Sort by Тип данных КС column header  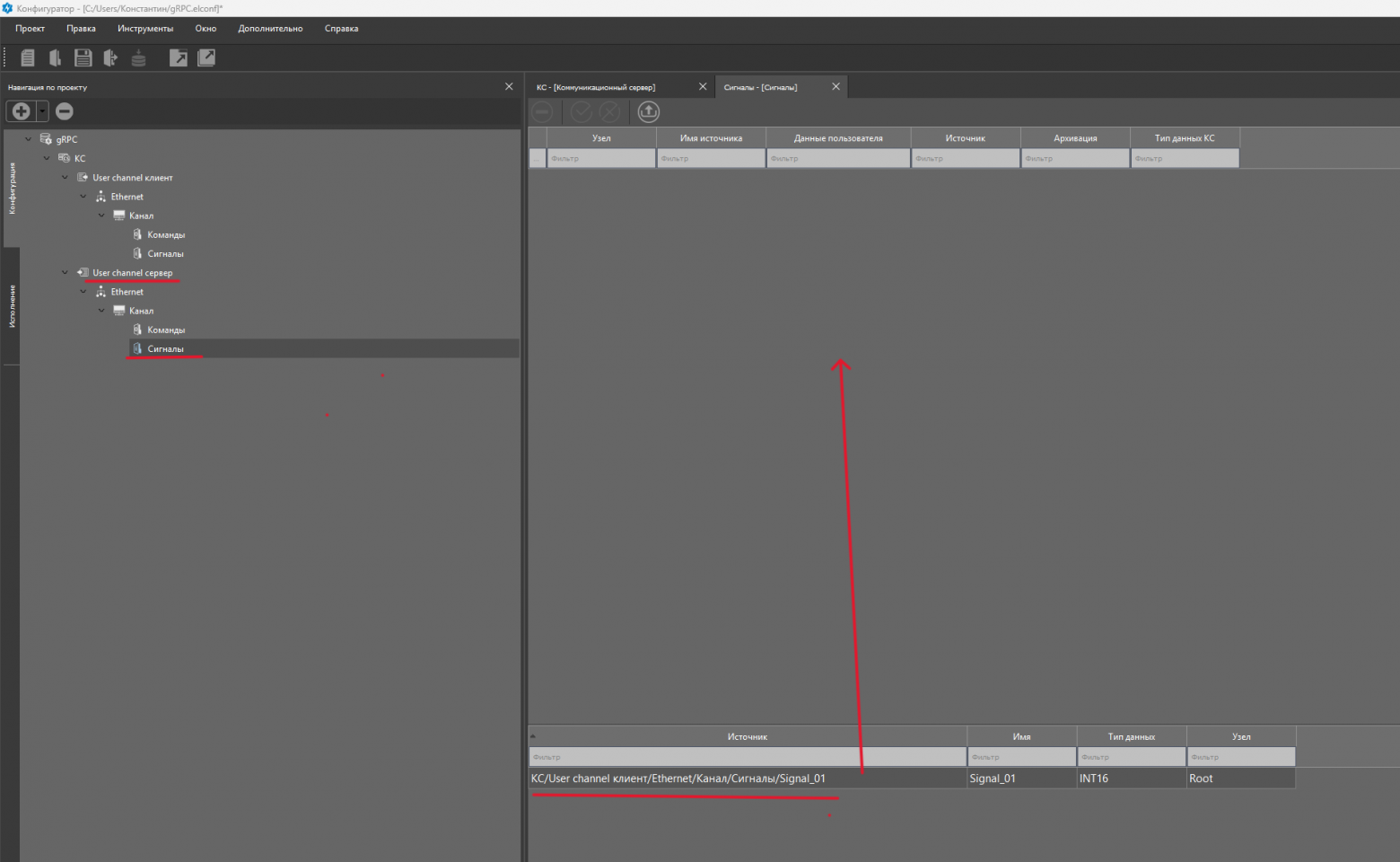1185,138
